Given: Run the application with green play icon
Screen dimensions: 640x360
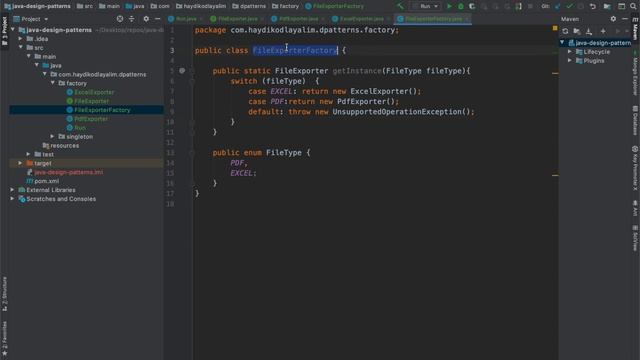Looking at the screenshot, I should 449,6.
